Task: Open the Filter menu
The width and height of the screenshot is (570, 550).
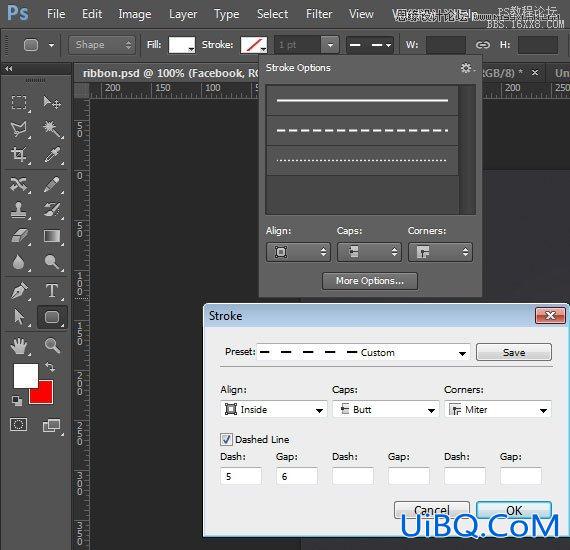Action: tap(319, 14)
